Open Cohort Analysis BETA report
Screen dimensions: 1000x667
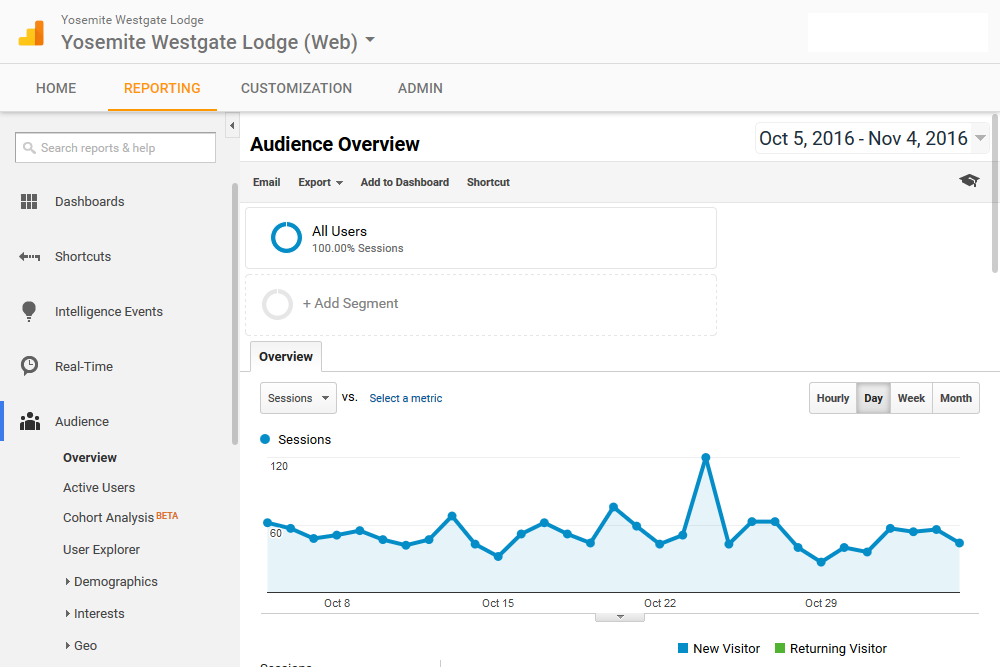tap(121, 517)
